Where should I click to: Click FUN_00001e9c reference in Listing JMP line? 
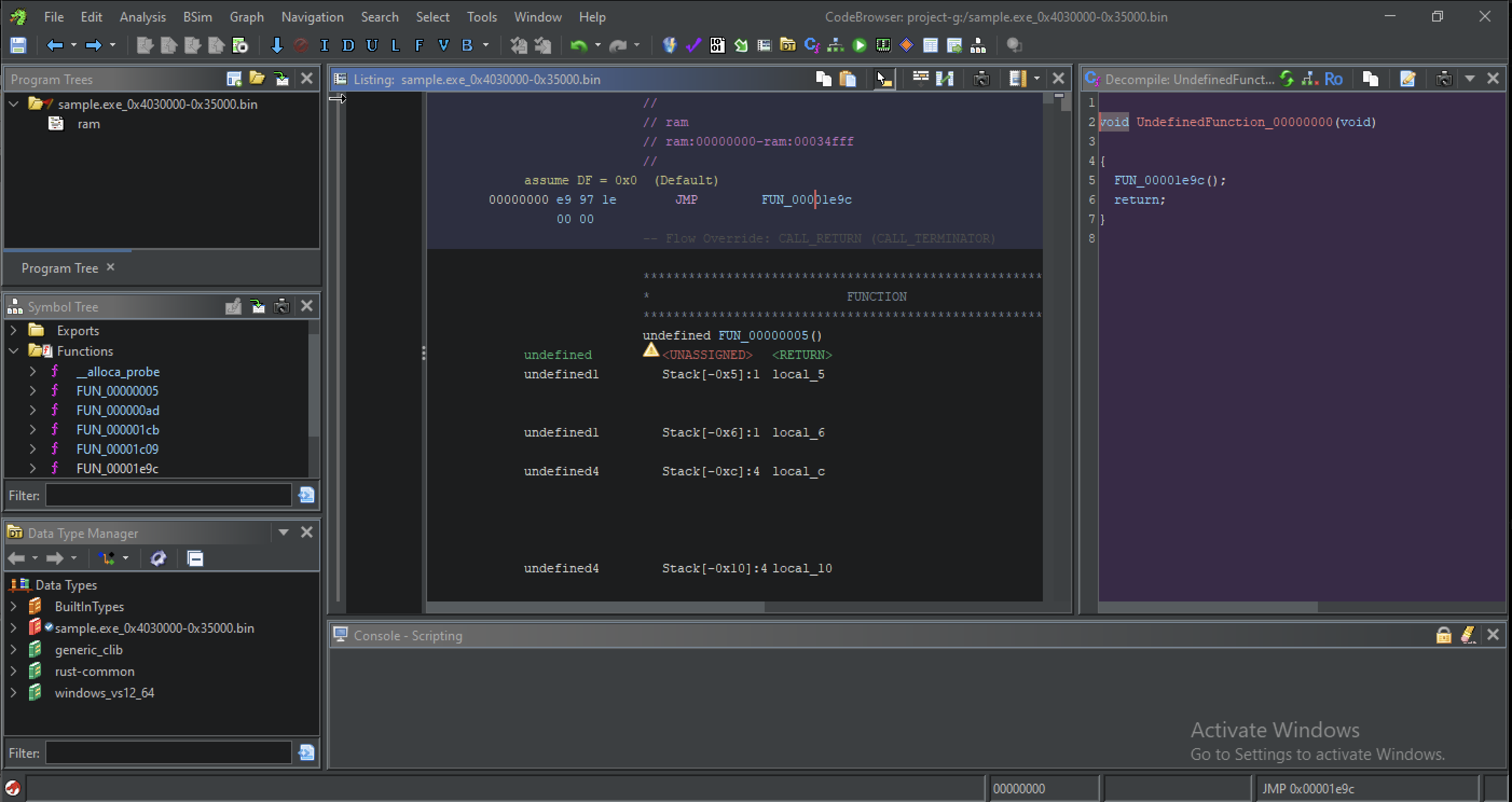click(807, 199)
